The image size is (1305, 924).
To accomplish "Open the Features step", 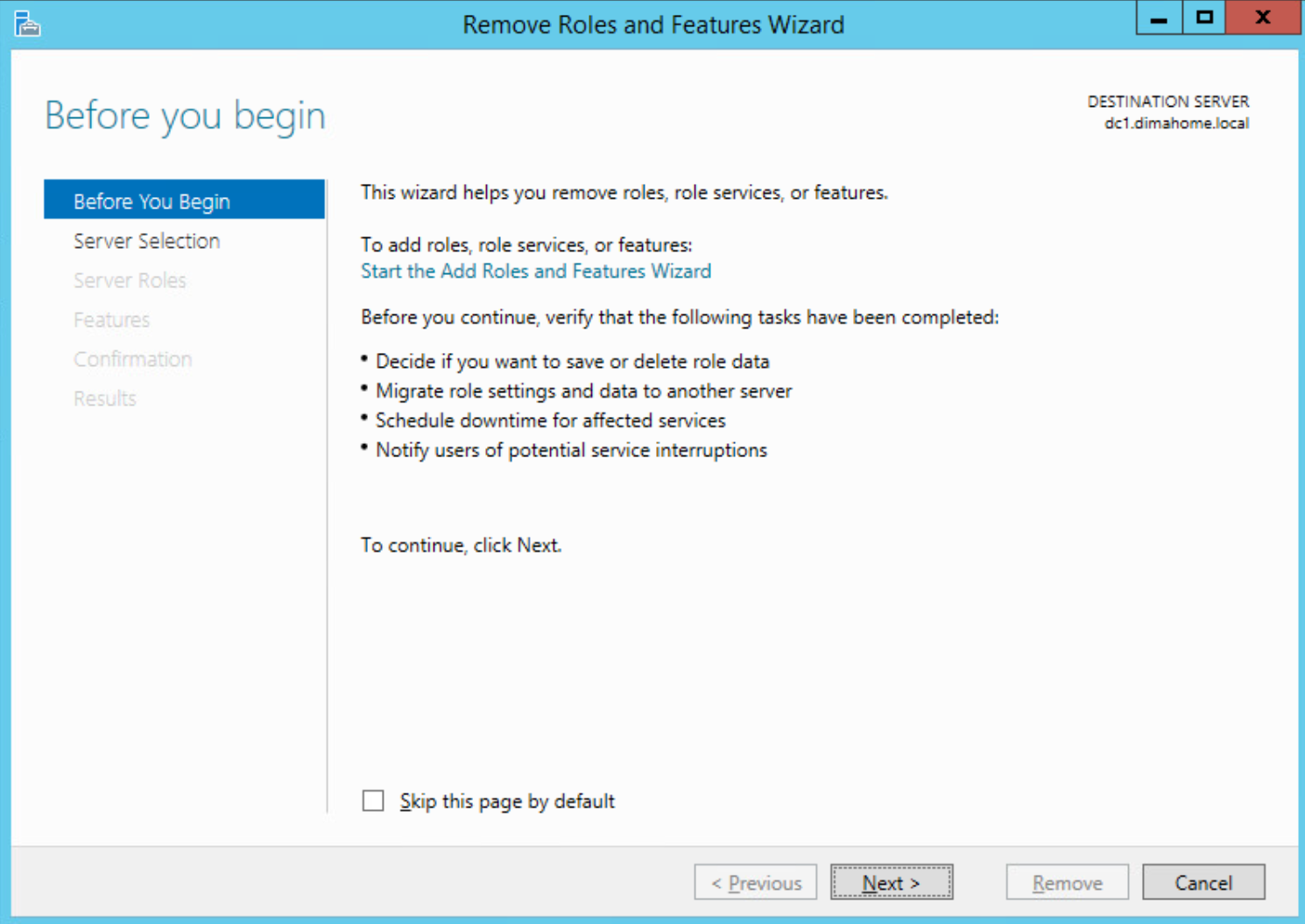I will 111,320.
